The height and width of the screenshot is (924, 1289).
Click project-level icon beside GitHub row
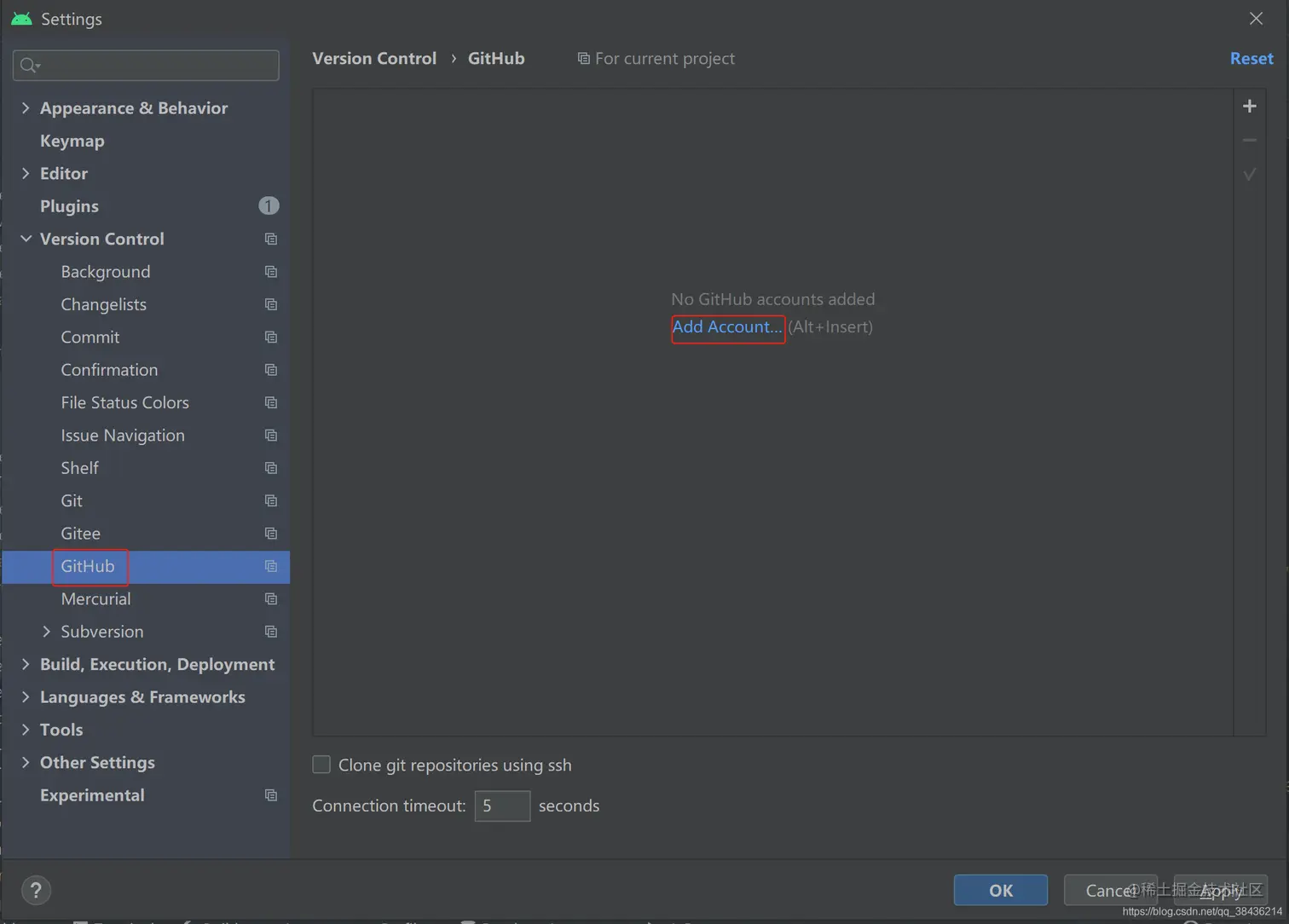[271, 567]
